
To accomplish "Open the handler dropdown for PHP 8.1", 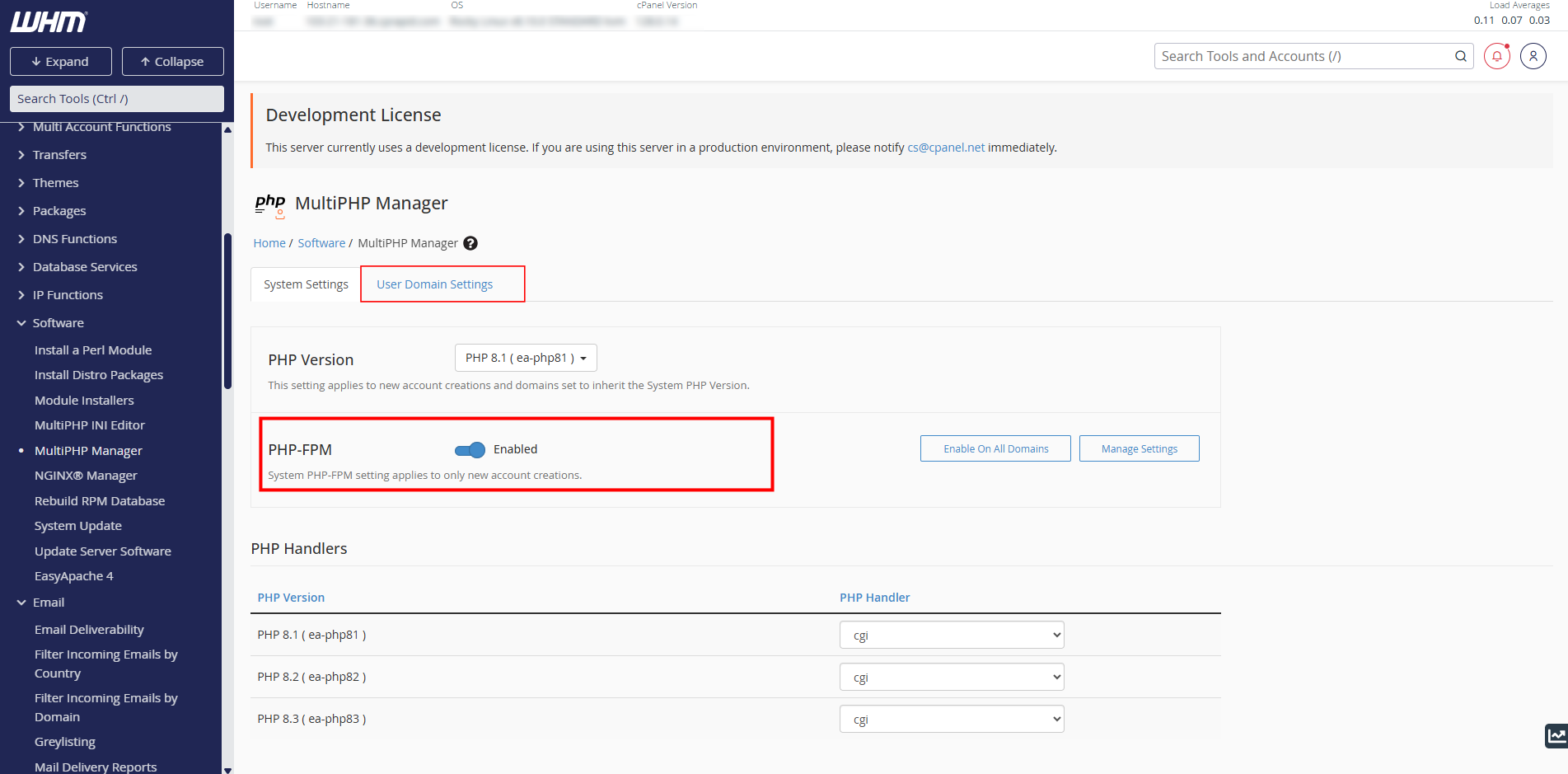I will pyautogui.click(x=952, y=635).
